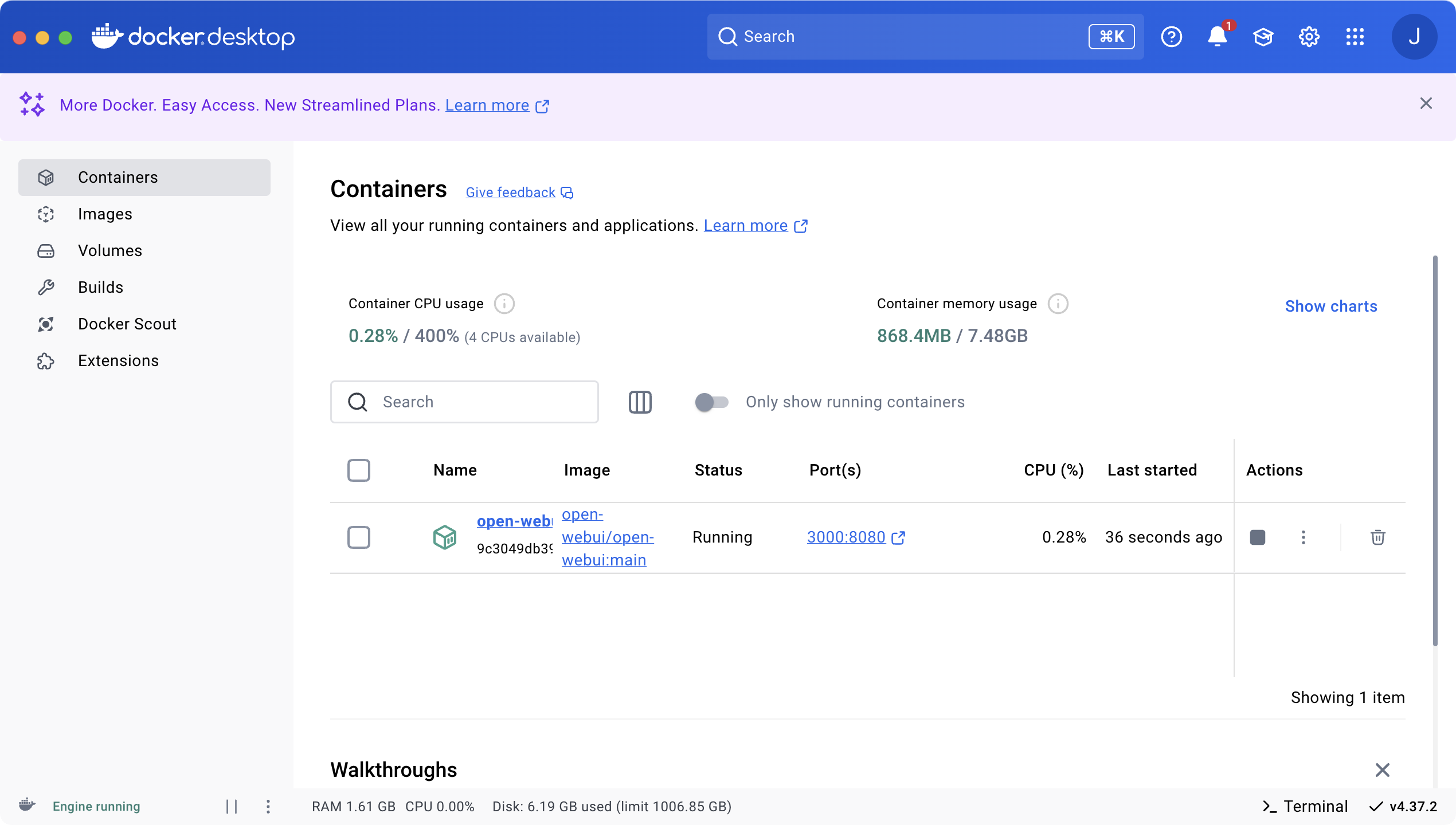Image resolution: width=1456 pixels, height=825 pixels.
Task: Click the vertical scrollbar of containers view
Action: (x=1435, y=450)
